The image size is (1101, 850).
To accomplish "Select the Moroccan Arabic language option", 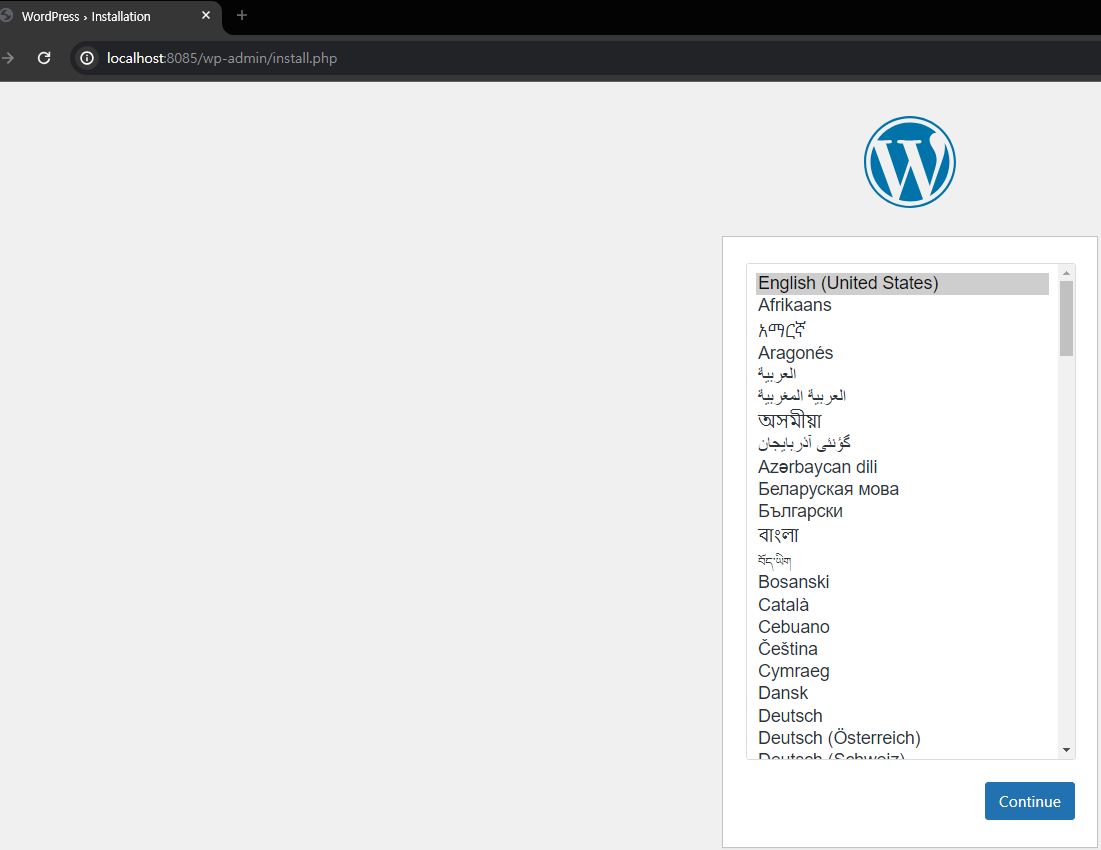I will (902, 396).
